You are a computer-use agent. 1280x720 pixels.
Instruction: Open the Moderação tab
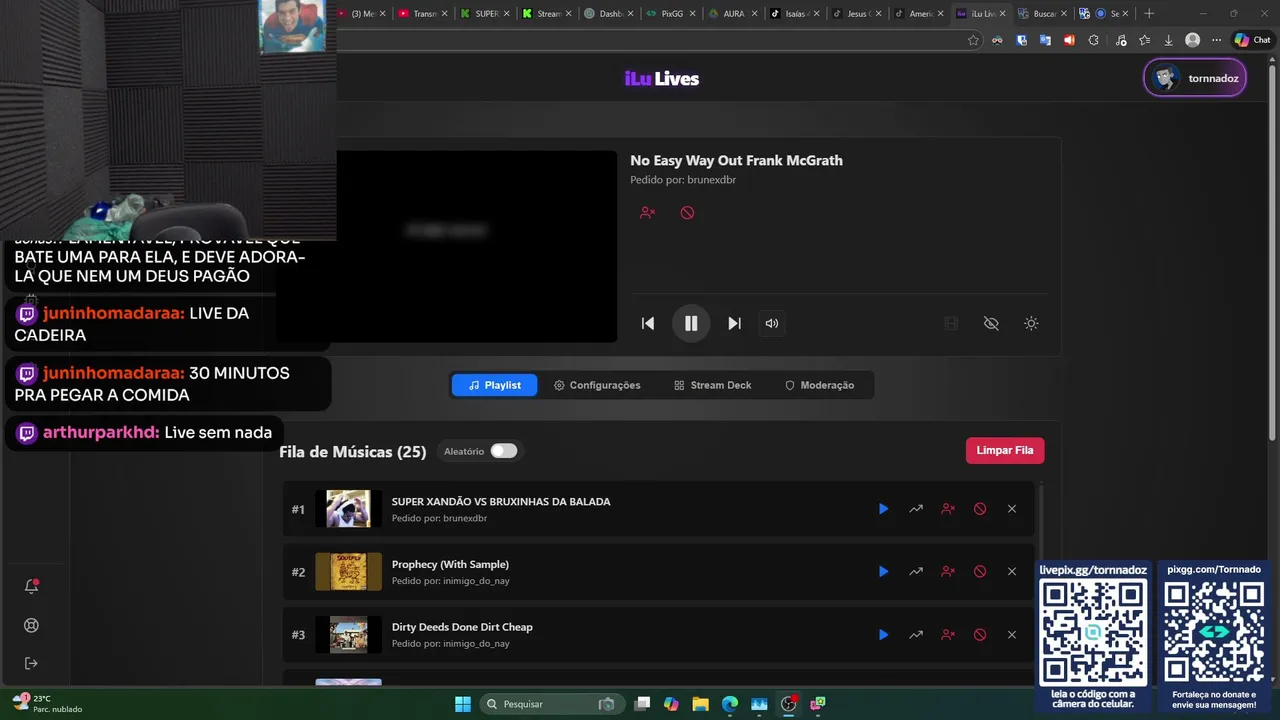(819, 385)
